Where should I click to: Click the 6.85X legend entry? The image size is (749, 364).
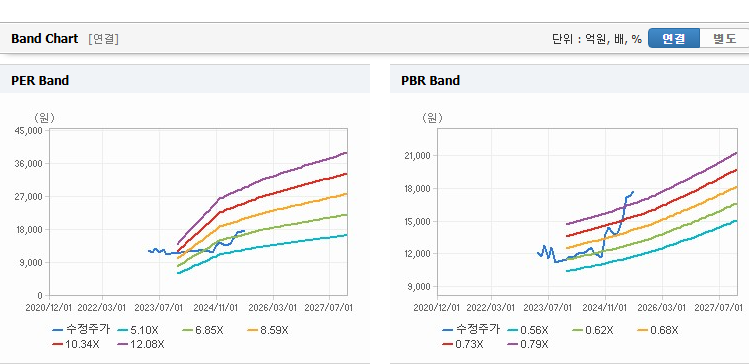coord(203,330)
